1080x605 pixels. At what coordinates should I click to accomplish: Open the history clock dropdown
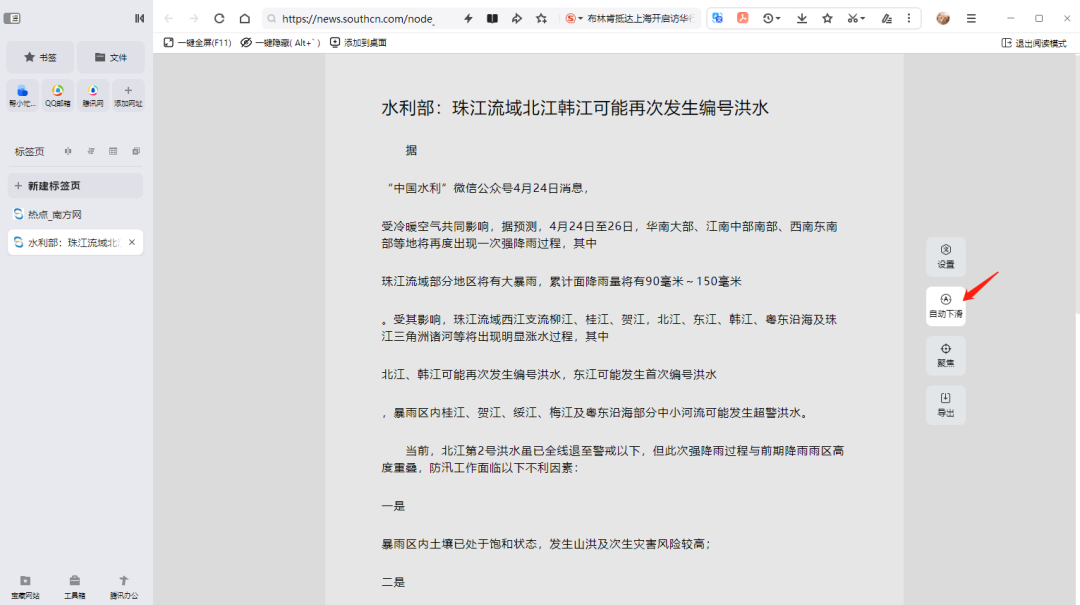point(771,19)
